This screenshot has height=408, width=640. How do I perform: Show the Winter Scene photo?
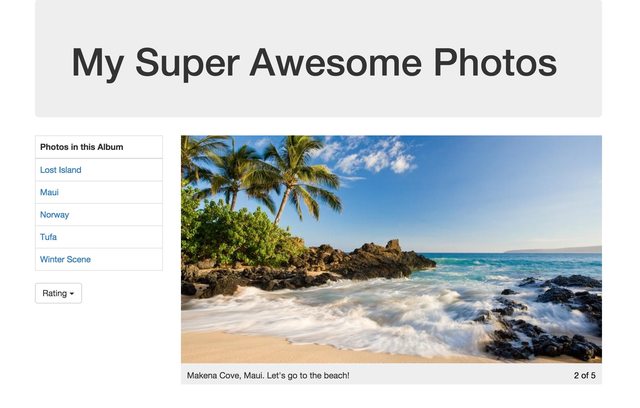click(x=65, y=259)
